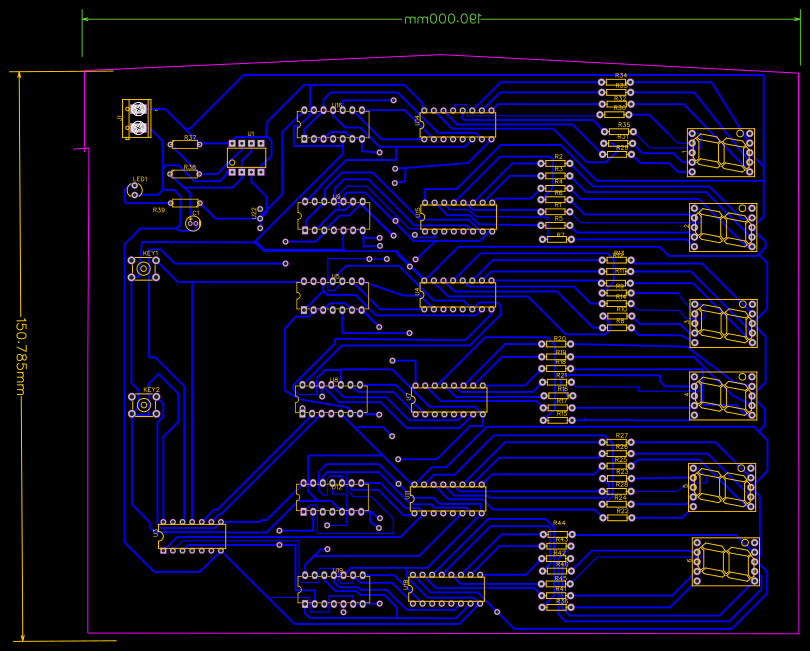Select resistor R2 in the resistor column

click(x=556, y=163)
